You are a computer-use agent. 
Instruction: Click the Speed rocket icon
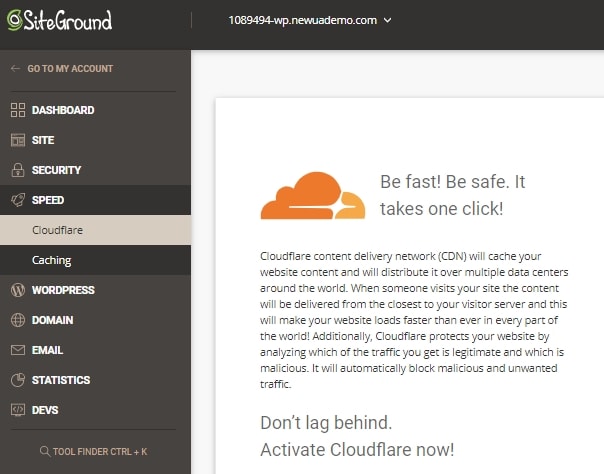coord(18,200)
